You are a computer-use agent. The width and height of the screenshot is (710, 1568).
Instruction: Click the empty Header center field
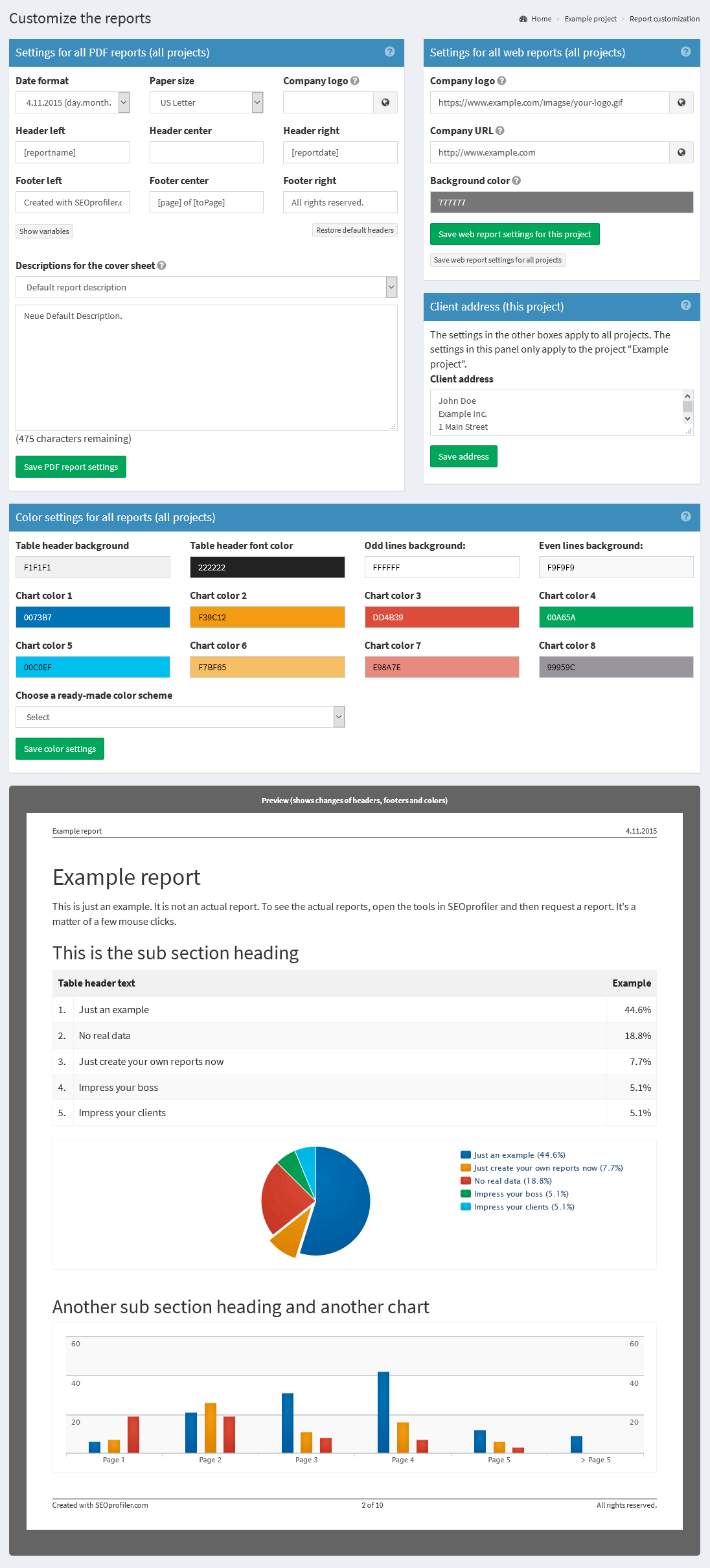tap(206, 152)
